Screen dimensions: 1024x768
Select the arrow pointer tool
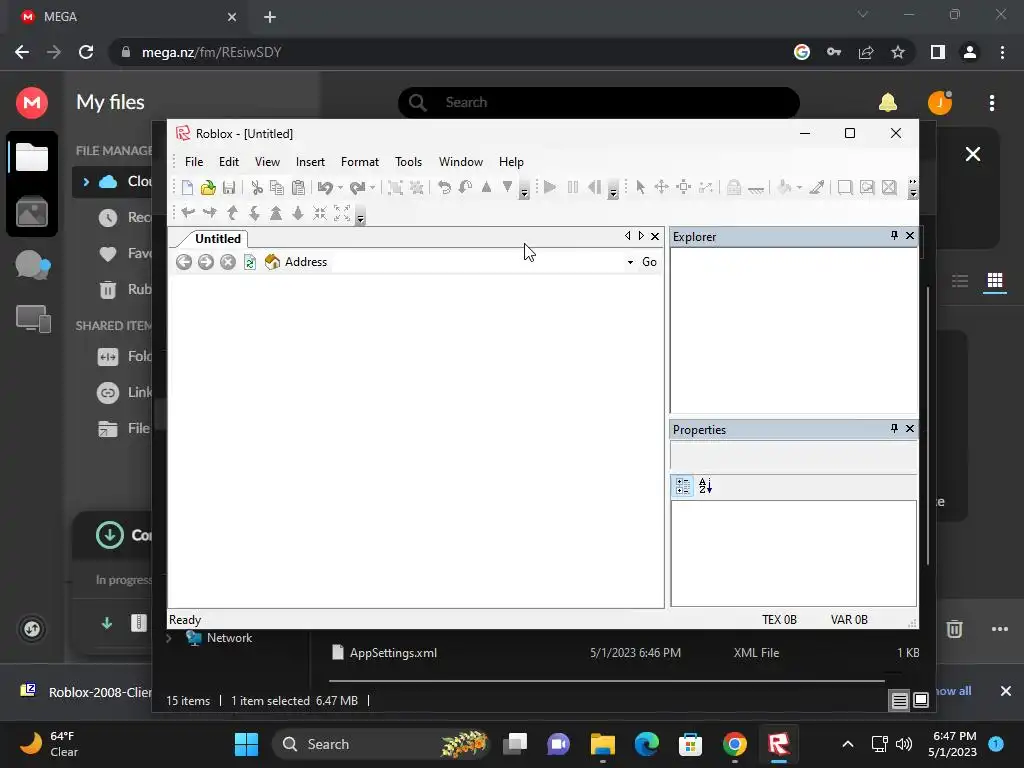pyautogui.click(x=641, y=188)
